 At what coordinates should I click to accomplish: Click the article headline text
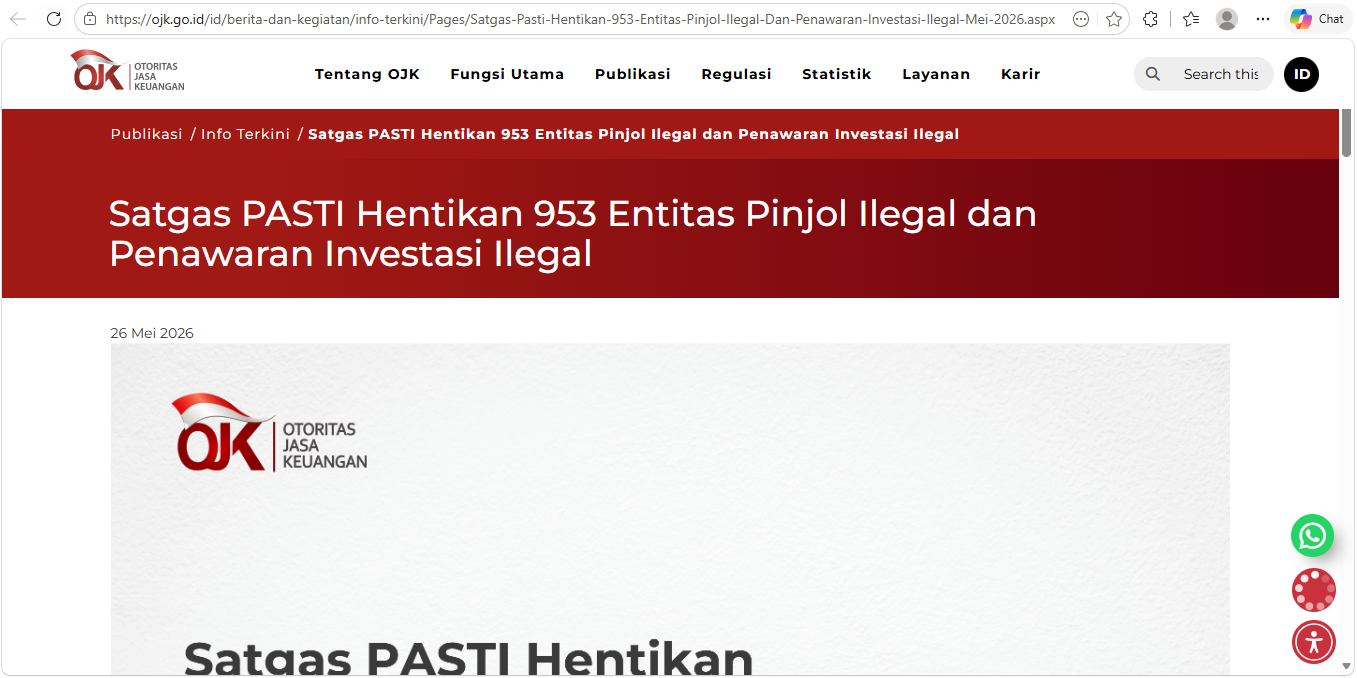(x=573, y=233)
